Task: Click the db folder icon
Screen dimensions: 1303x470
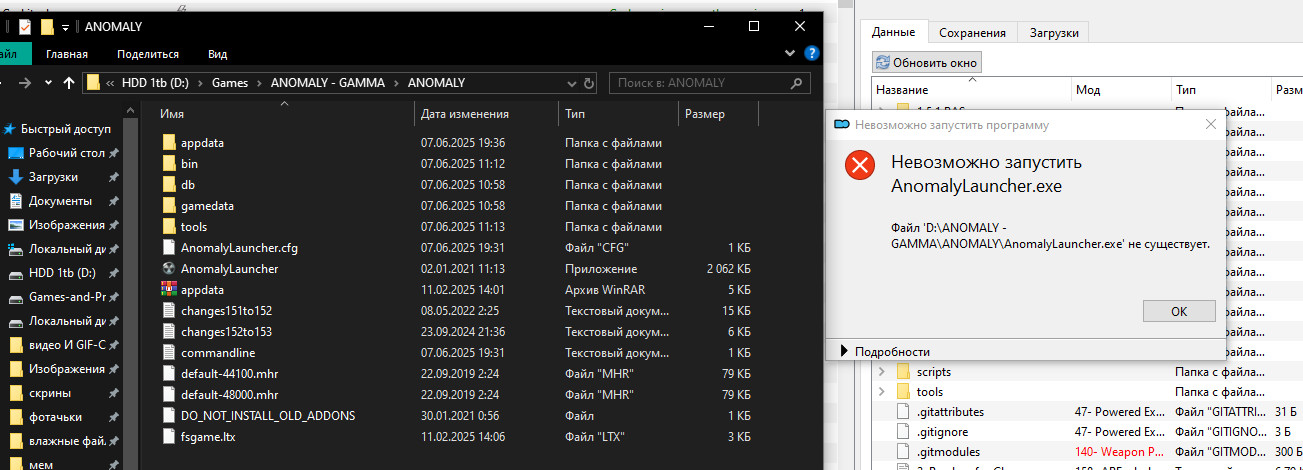Action: coord(168,185)
